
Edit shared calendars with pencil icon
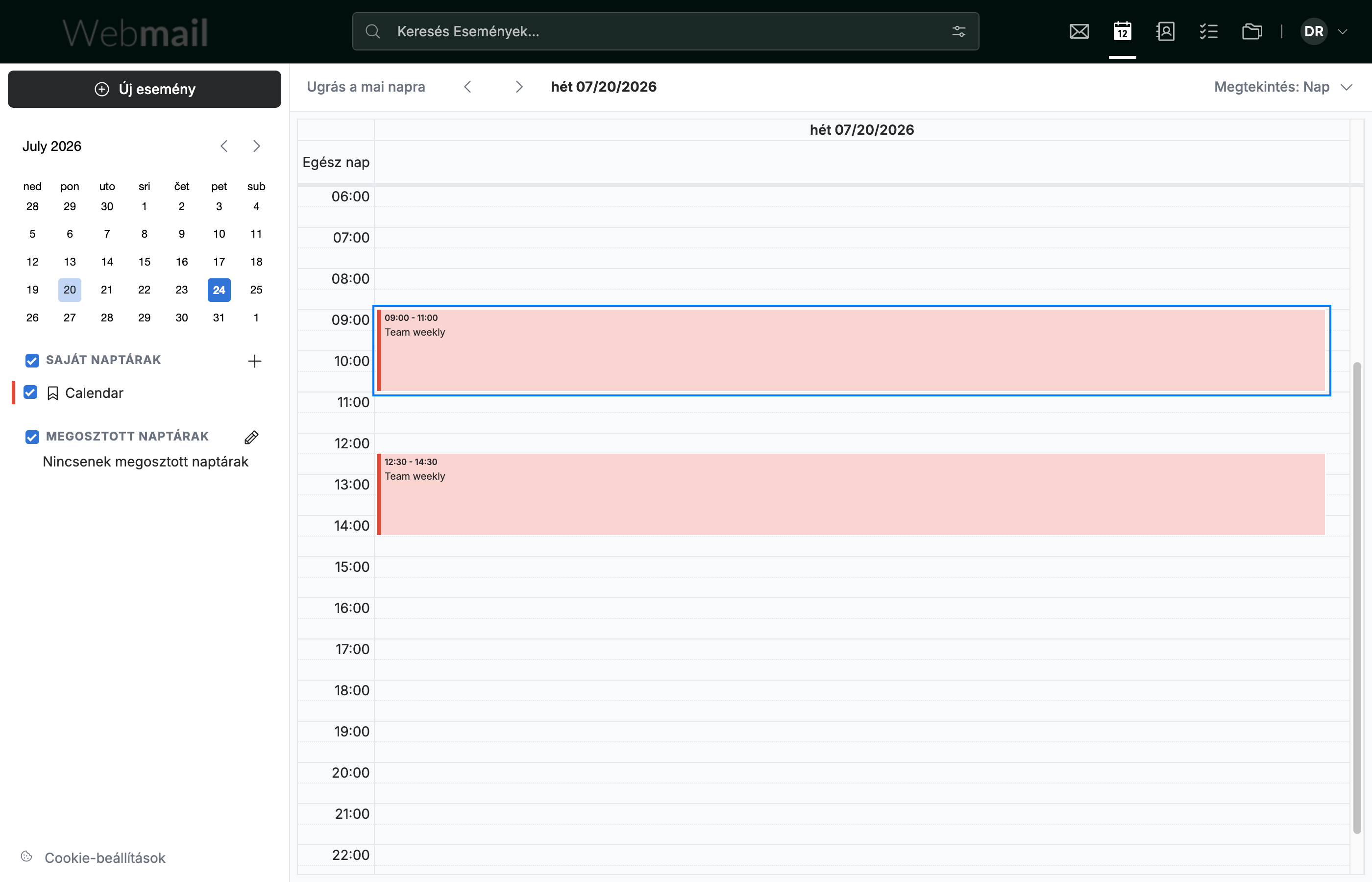251,438
